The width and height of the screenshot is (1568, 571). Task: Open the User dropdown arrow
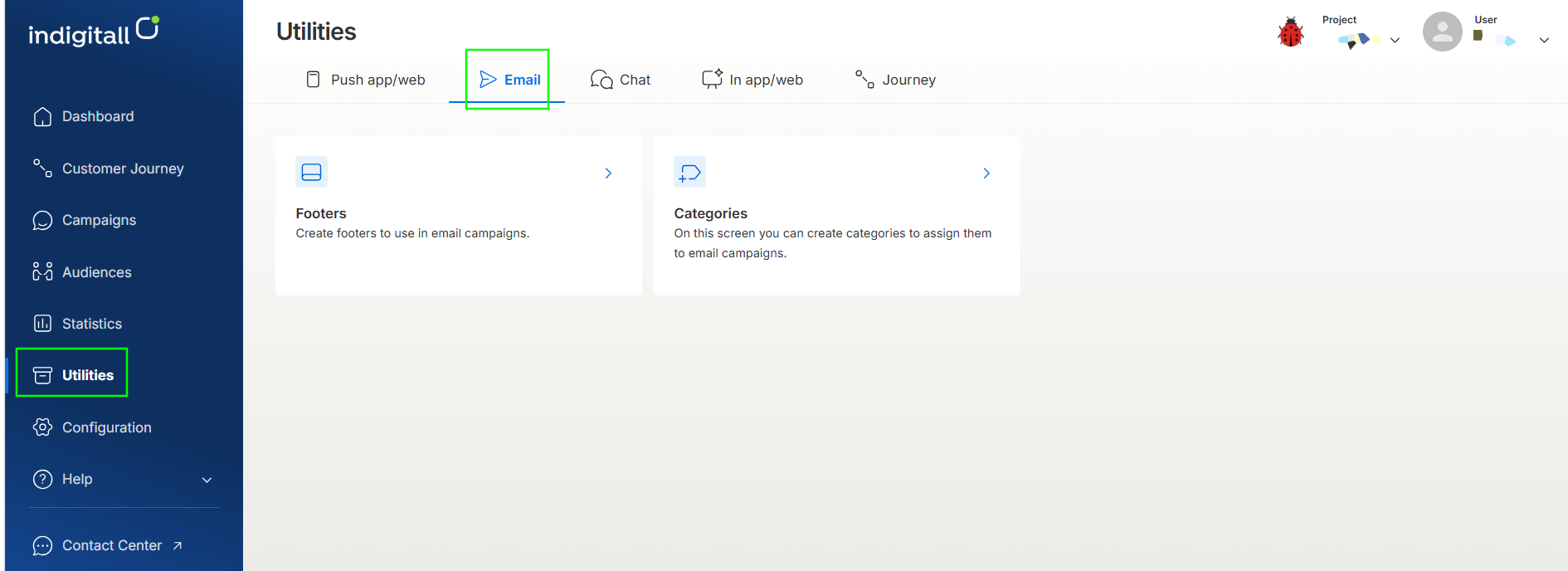point(1544,40)
